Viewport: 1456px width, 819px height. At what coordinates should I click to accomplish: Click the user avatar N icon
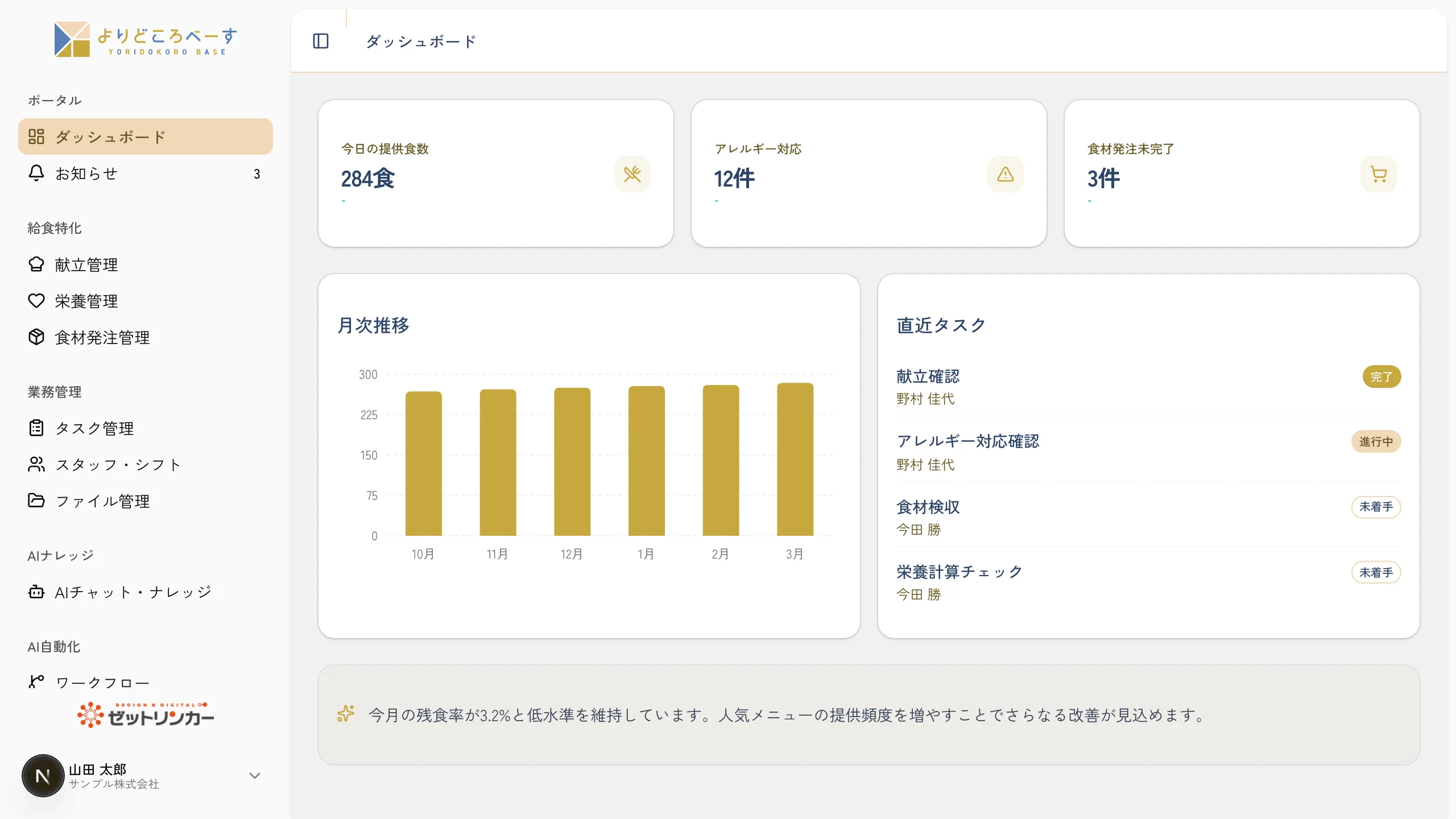pyautogui.click(x=43, y=776)
